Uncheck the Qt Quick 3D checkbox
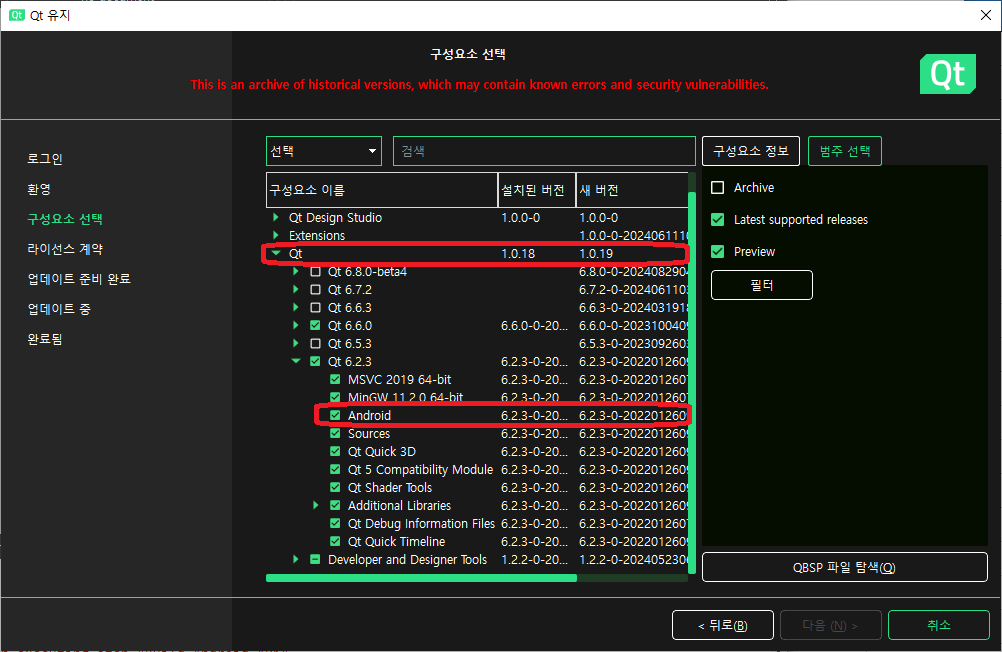 click(335, 451)
